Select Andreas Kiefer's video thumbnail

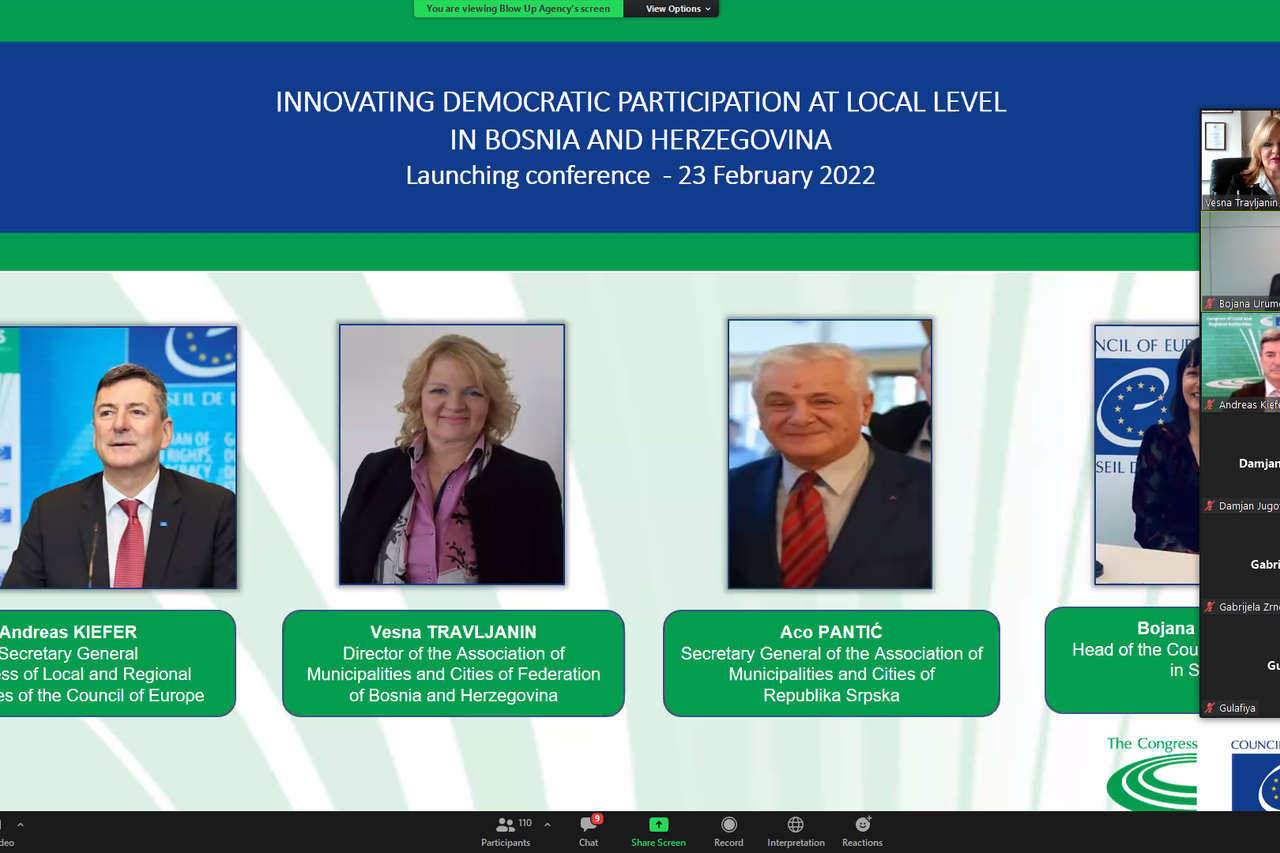click(1241, 360)
